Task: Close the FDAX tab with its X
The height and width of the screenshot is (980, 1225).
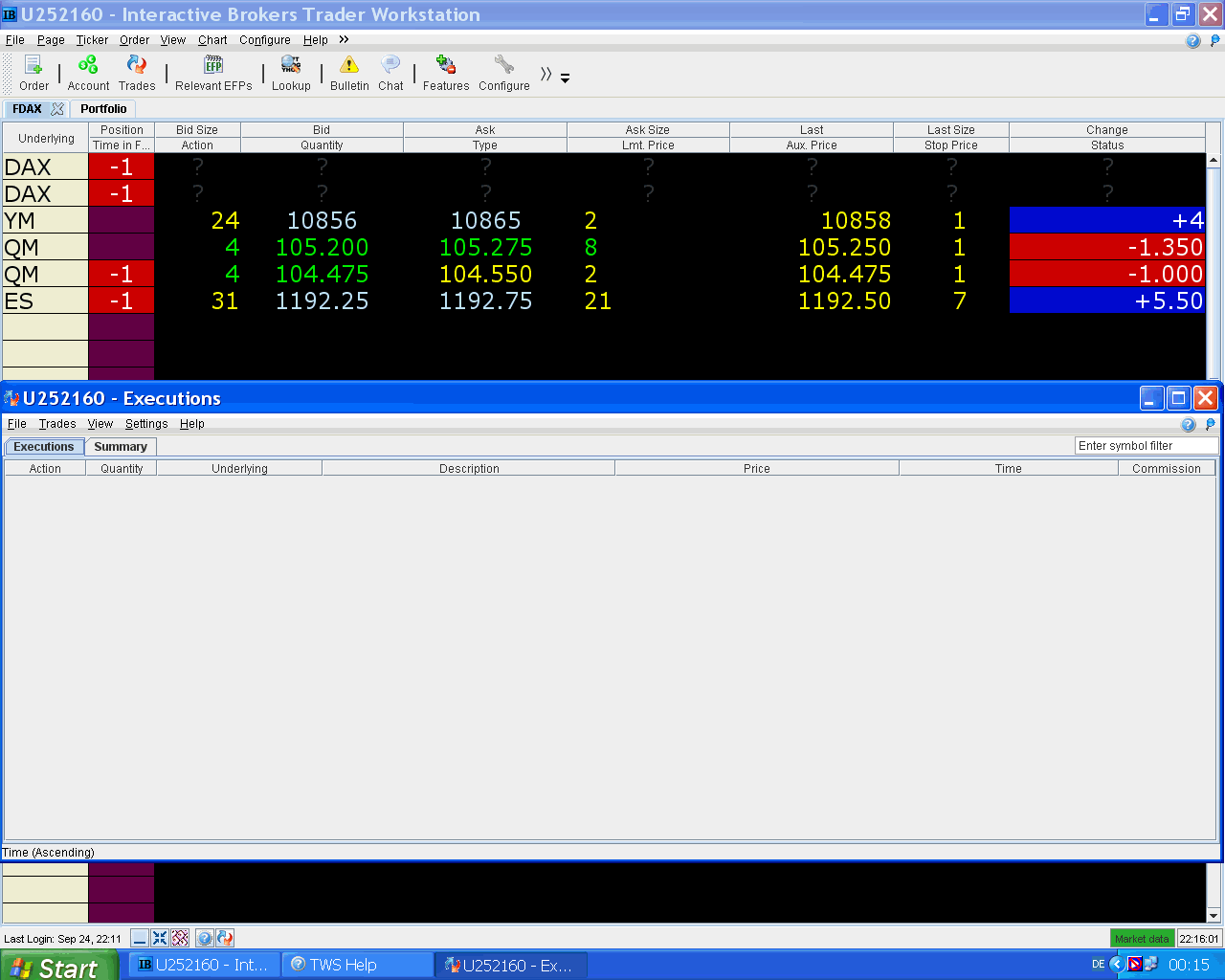Action: coord(57,109)
